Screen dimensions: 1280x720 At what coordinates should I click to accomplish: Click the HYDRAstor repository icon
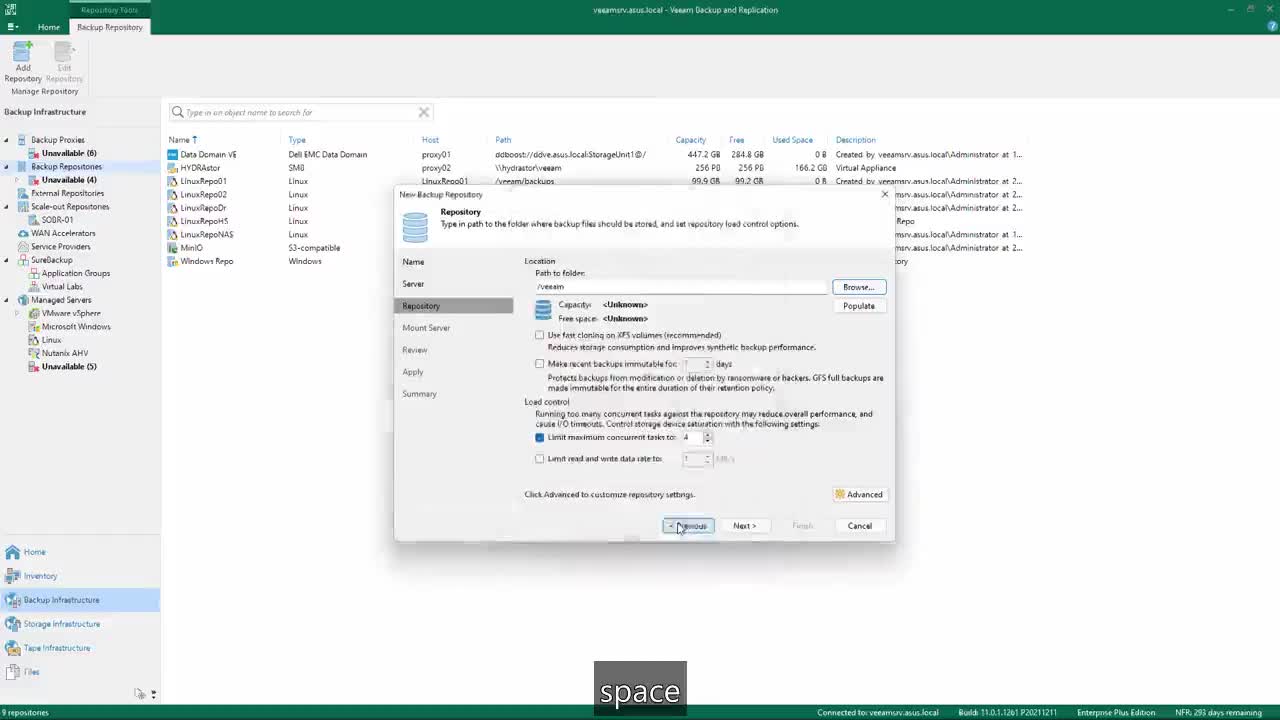click(x=172, y=168)
